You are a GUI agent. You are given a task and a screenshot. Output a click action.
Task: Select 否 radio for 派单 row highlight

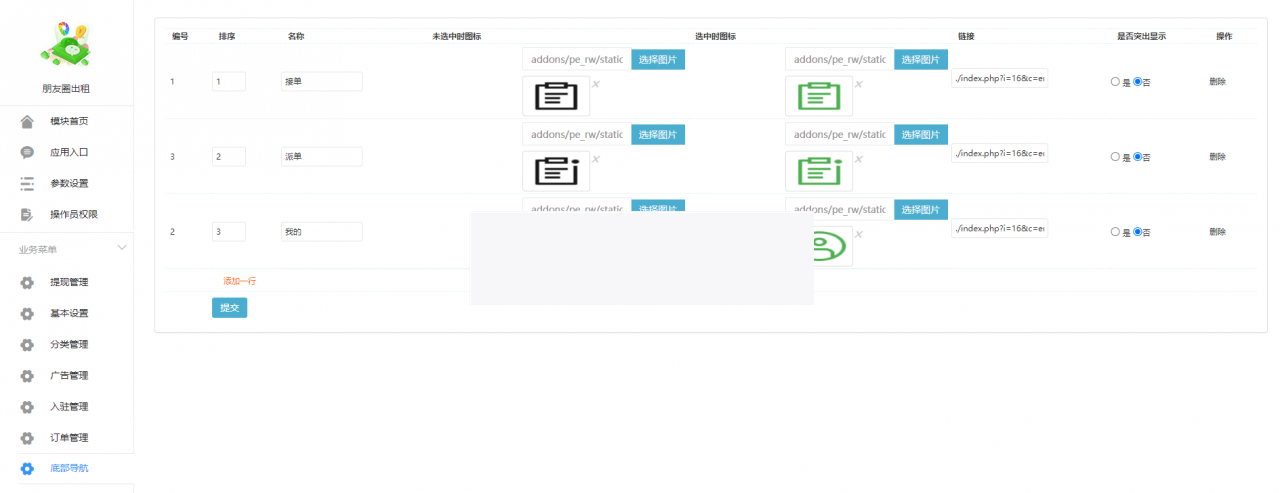tap(1137, 157)
